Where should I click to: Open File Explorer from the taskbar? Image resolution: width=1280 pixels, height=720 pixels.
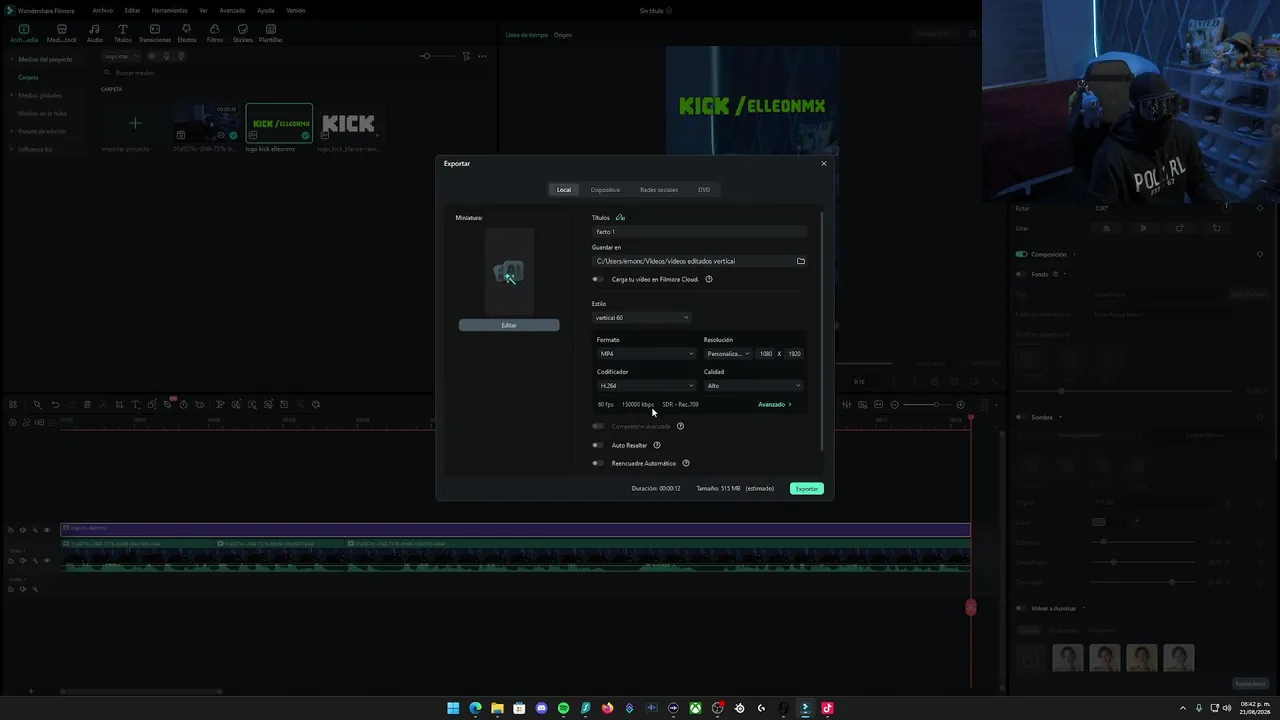(497, 708)
